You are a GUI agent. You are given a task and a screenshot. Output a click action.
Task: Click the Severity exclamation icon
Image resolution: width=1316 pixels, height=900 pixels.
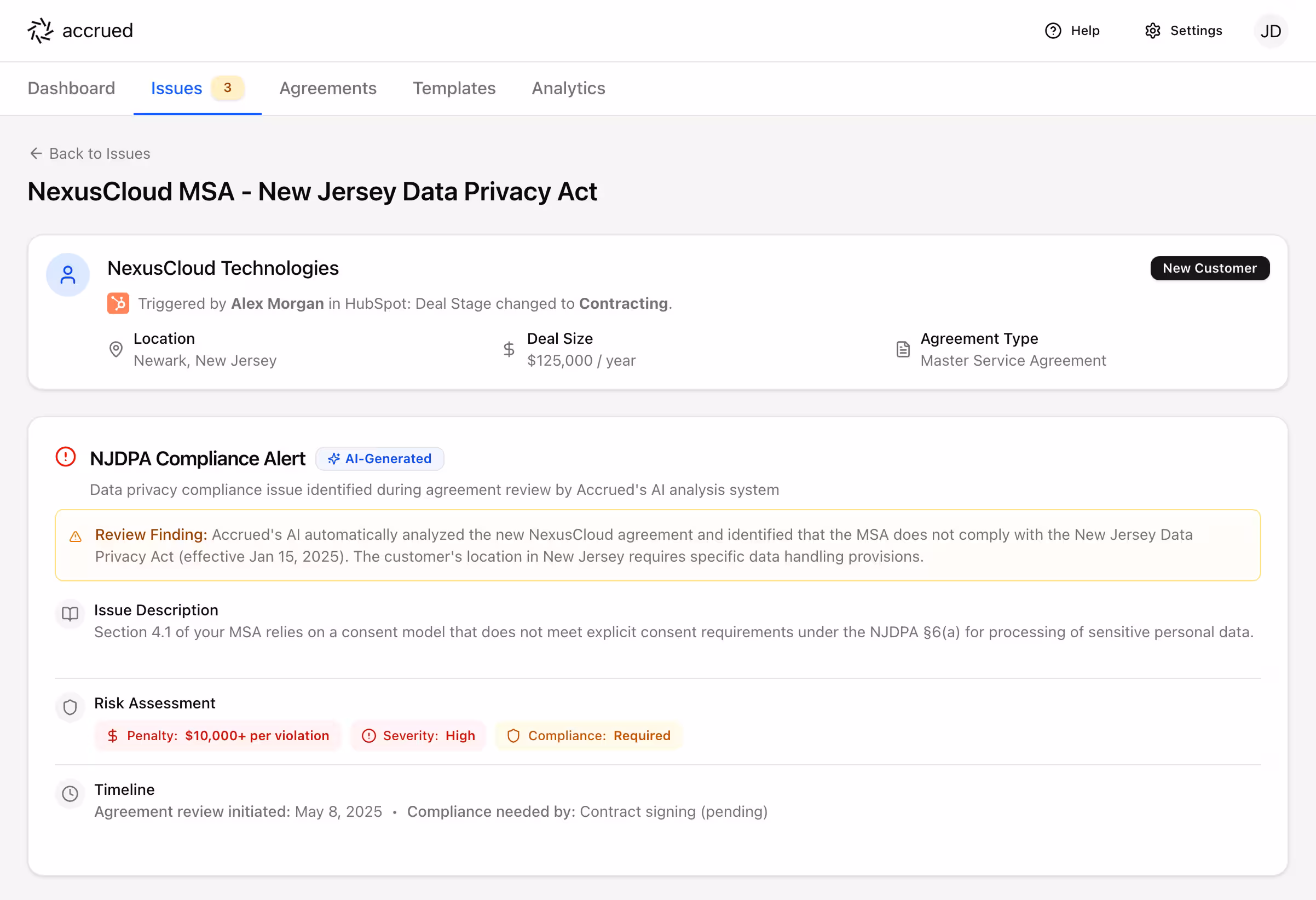[368, 736]
